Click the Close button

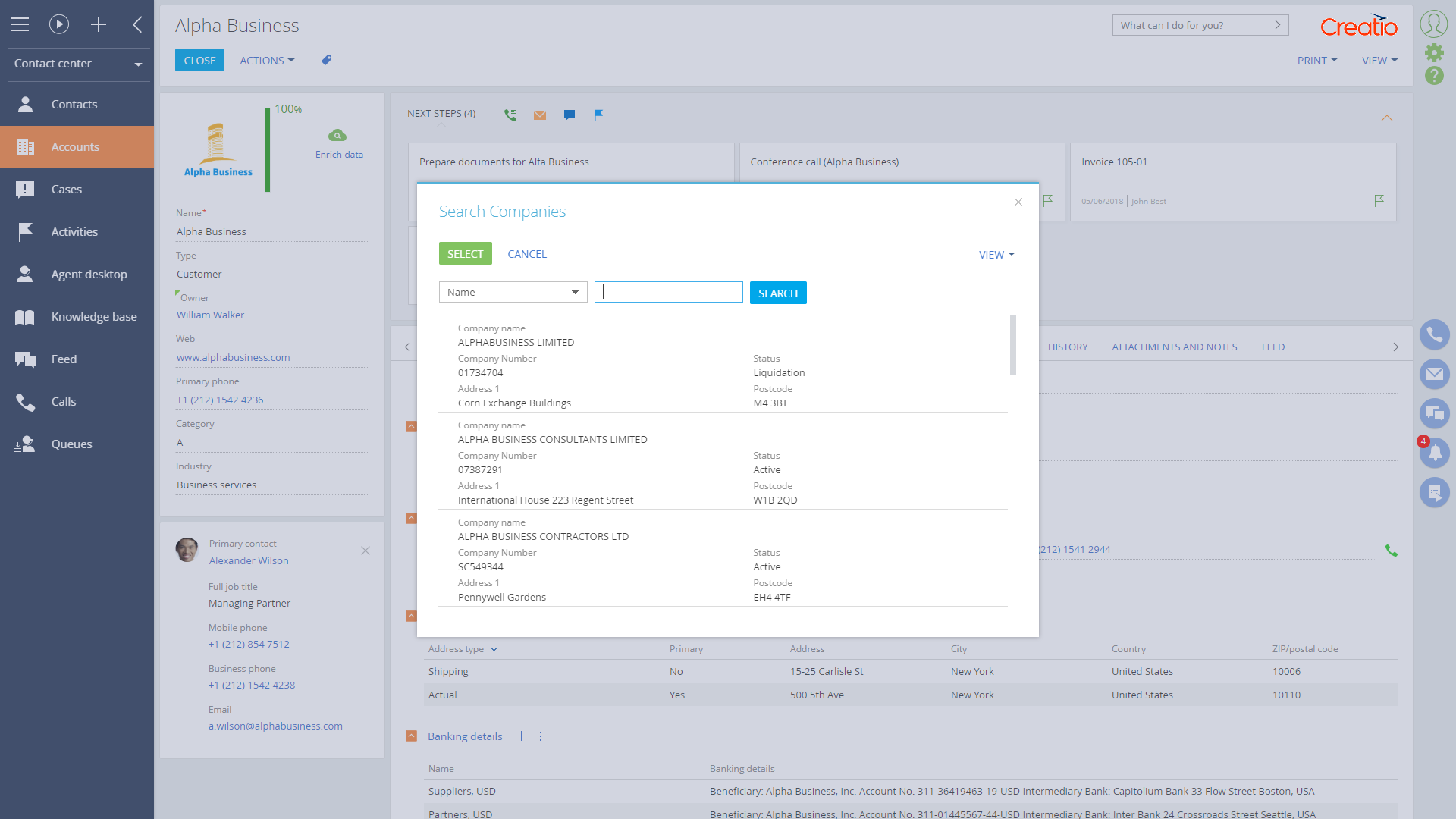(199, 60)
